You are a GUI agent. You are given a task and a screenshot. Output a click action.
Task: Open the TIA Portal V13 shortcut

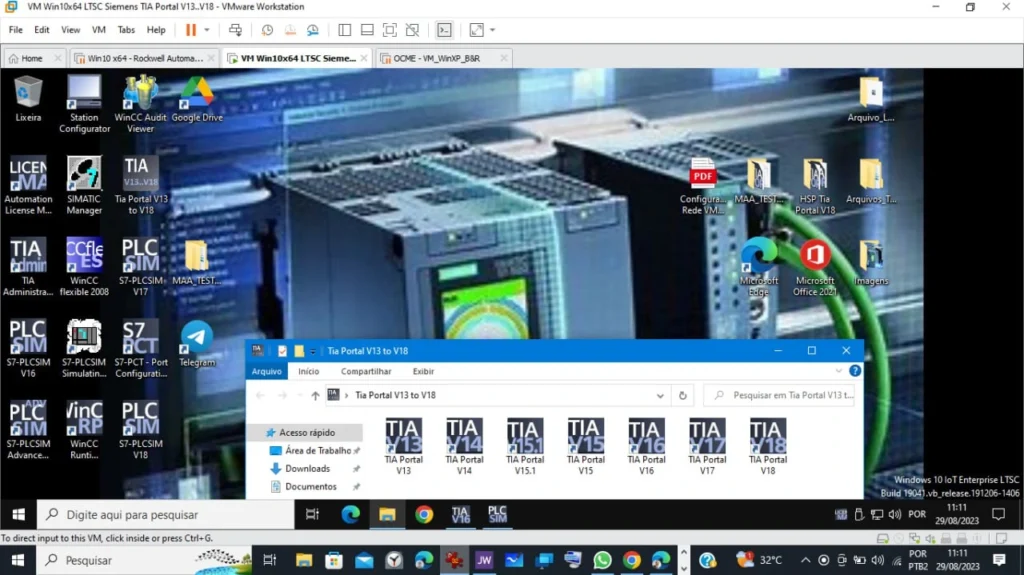click(403, 446)
